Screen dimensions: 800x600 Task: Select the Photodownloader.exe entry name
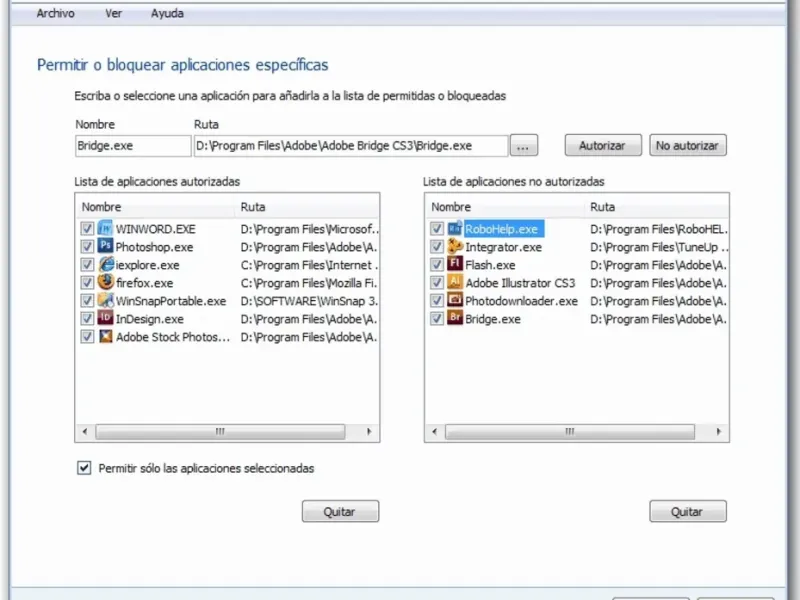point(521,301)
